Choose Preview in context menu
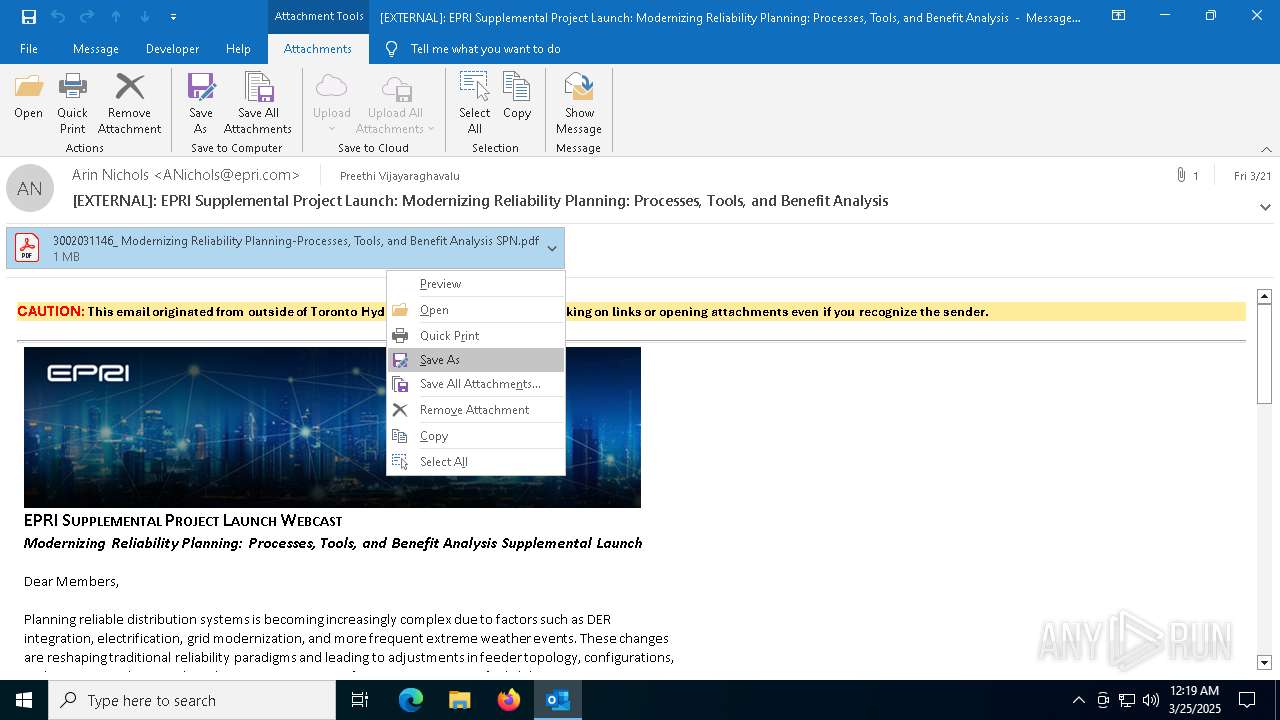The image size is (1280, 720). (x=476, y=284)
